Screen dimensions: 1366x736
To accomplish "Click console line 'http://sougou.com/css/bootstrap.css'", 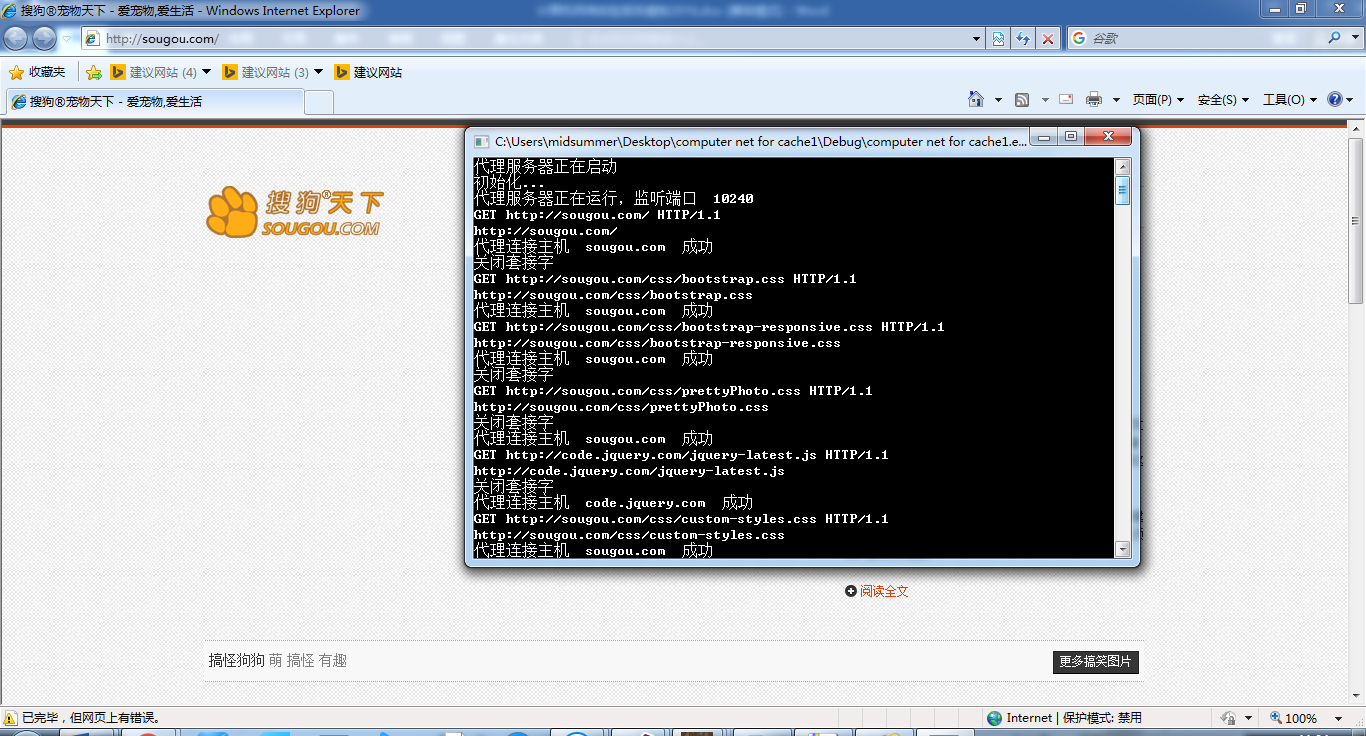I will pos(613,295).
